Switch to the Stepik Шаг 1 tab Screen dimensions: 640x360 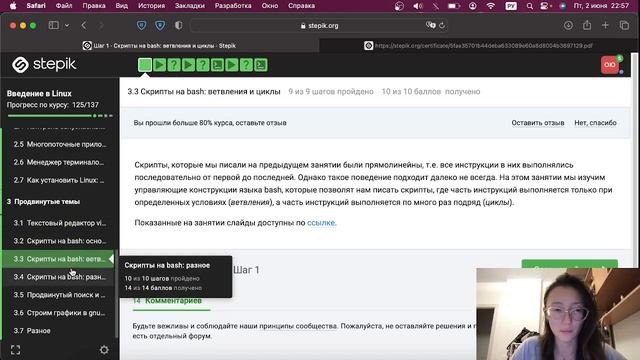pyautogui.click(x=160, y=46)
